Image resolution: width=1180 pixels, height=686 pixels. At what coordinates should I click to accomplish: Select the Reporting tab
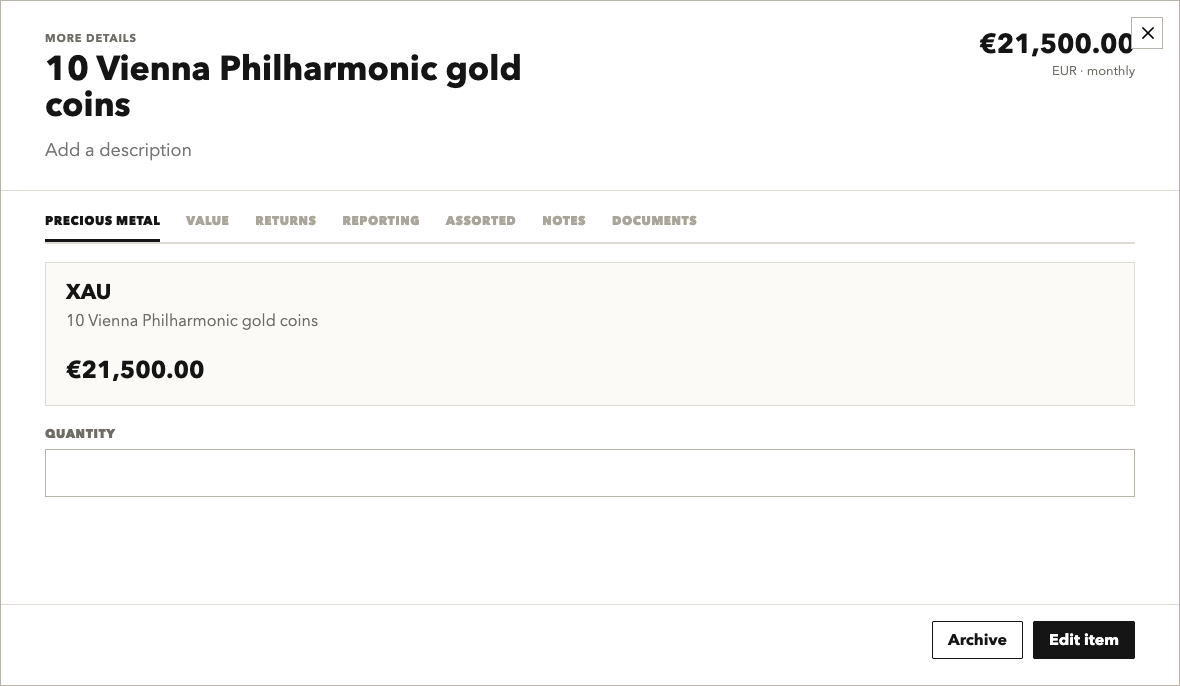381,220
